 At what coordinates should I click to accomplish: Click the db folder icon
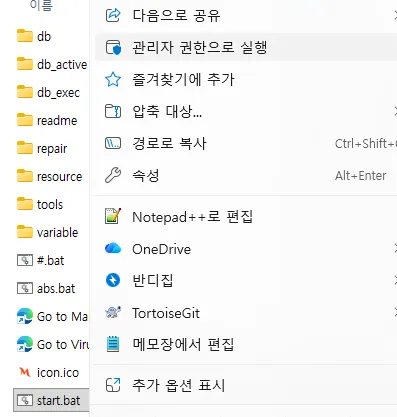click(25, 36)
